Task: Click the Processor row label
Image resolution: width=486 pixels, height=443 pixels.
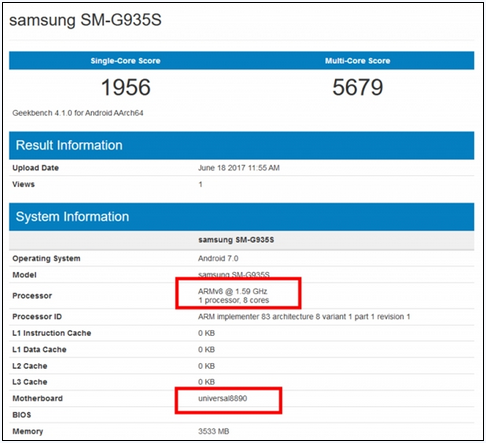Action: 32,296
